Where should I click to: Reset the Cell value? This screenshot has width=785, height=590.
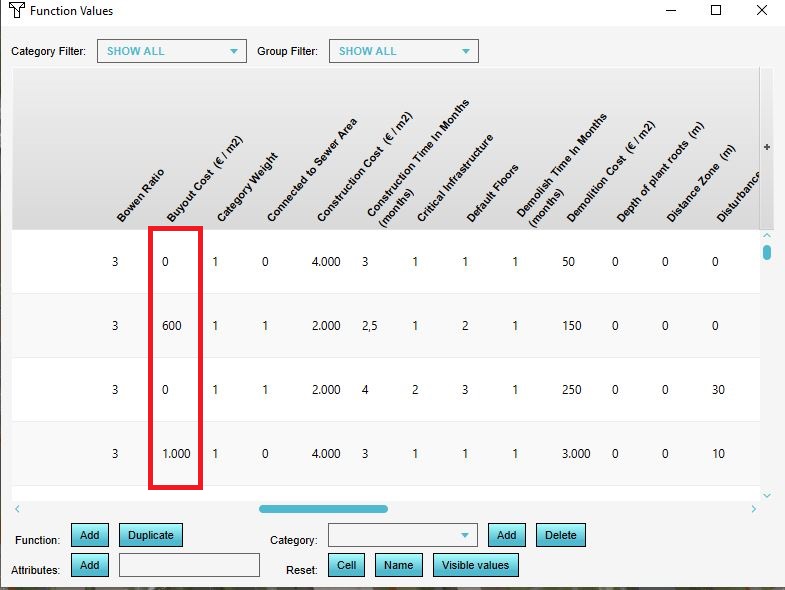click(x=346, y=565)
